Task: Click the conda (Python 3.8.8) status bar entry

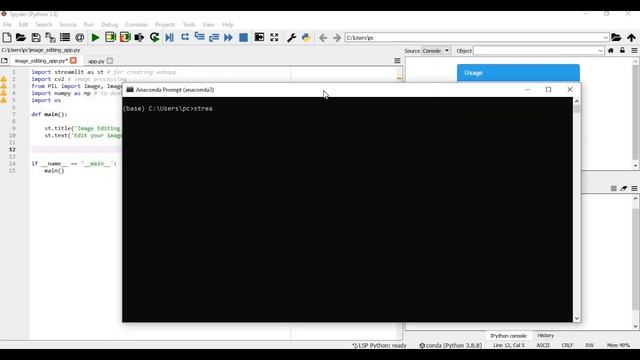Action: pyautogui.click(x=451, y=345)
